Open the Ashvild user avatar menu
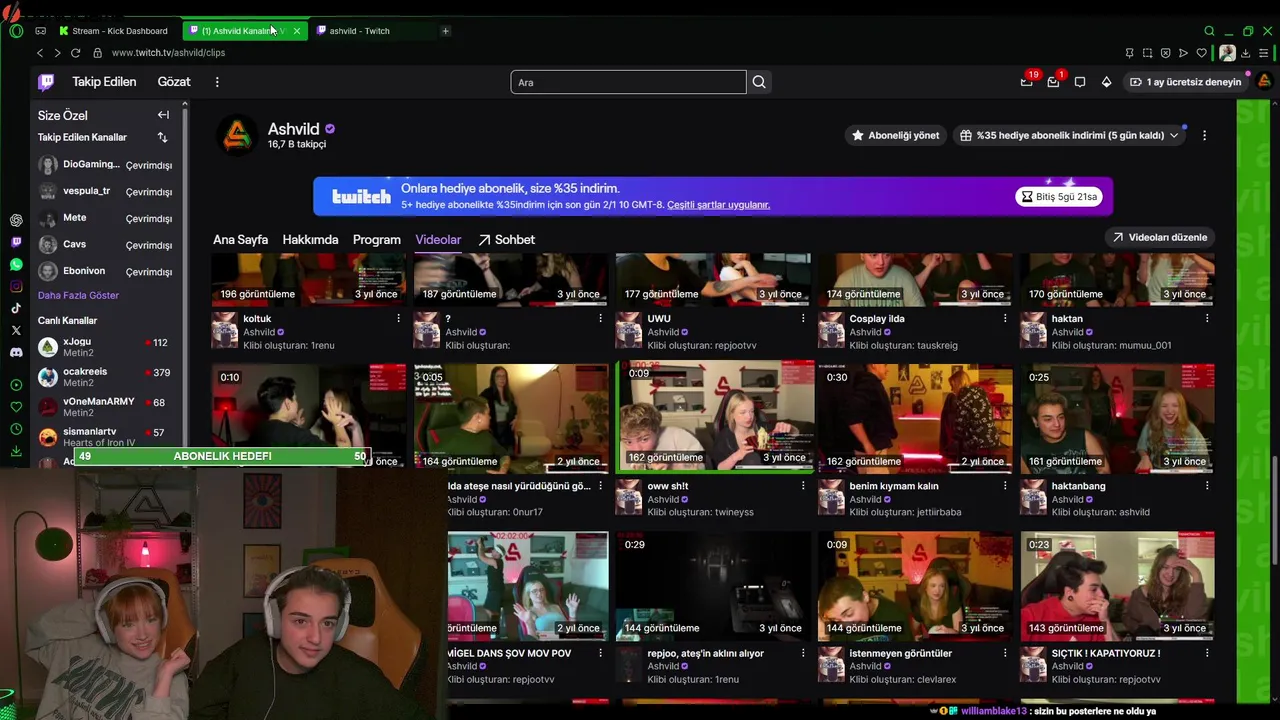The height and width of the screenshot is (720, 1280). click(x=1264, y=82)
